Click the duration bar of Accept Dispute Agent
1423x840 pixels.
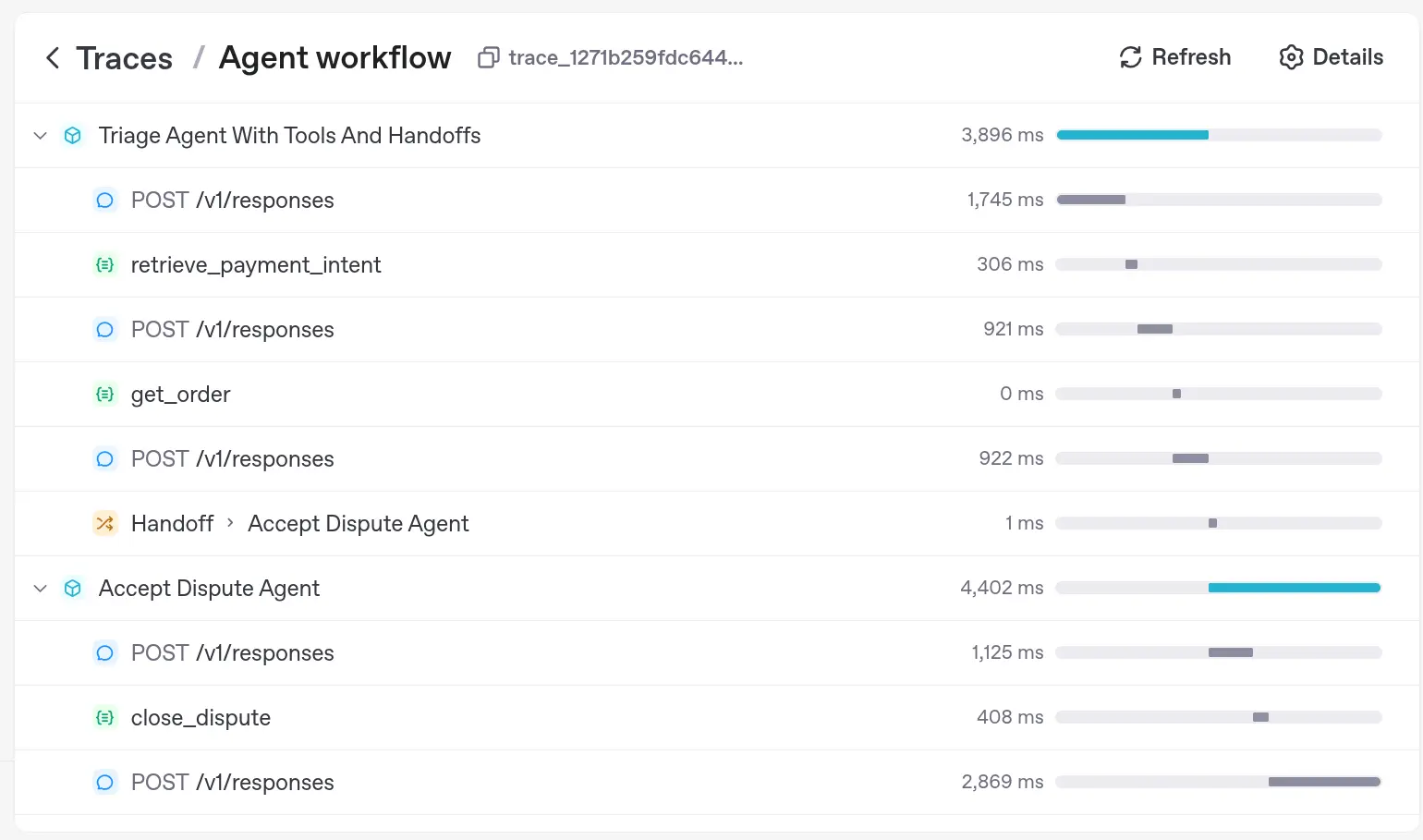1293,588
